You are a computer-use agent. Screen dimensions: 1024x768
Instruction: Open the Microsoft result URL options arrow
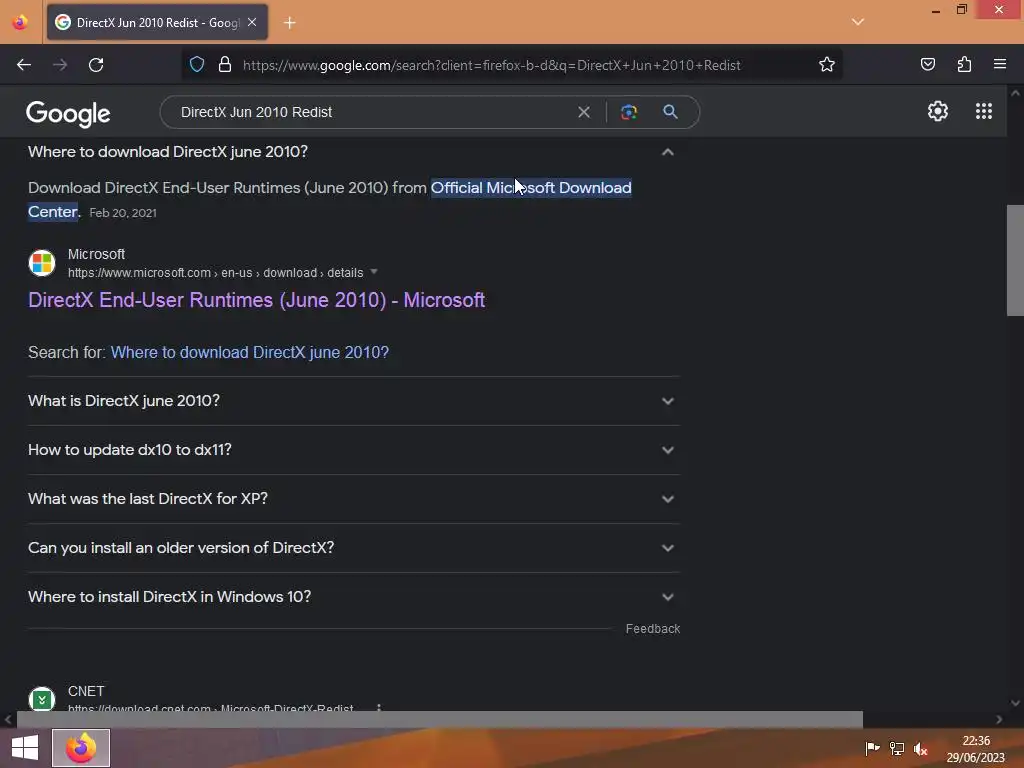click(x=374, y=272)
